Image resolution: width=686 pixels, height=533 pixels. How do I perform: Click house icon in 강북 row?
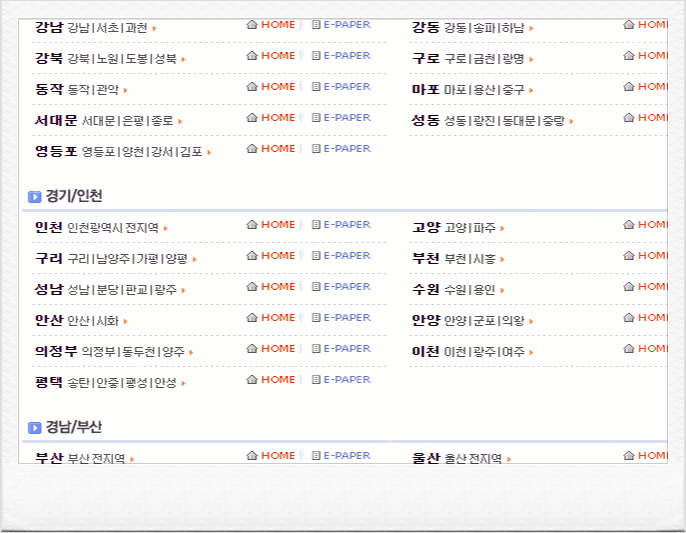(x=252, y=56)
